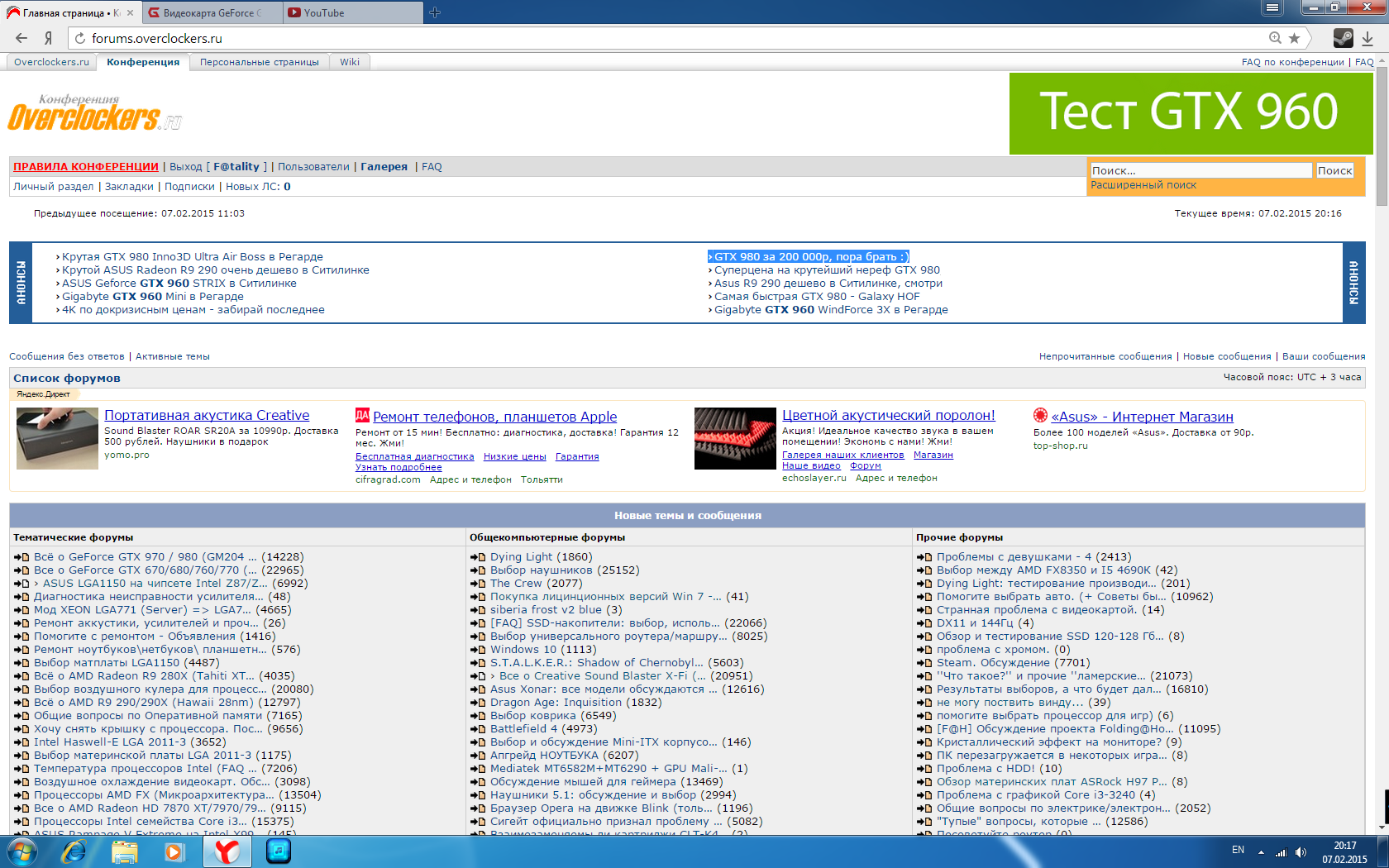Viewport: 1389px width, 868px height.
Task: Click the arrow icon beside 'Battlefield 4 (4973)'
Action: coord(477,729)
